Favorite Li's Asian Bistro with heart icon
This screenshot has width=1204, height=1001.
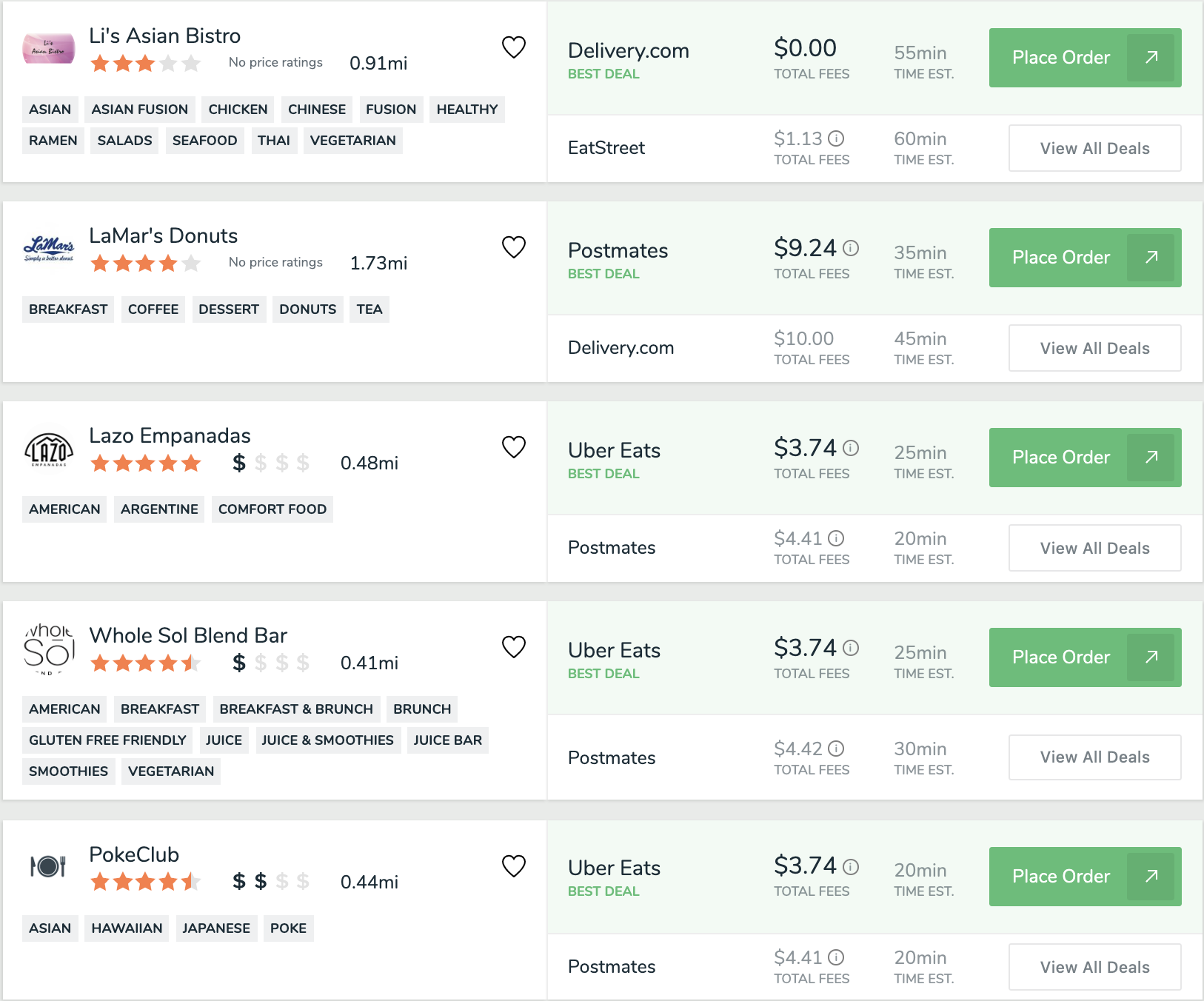point(514,47)
